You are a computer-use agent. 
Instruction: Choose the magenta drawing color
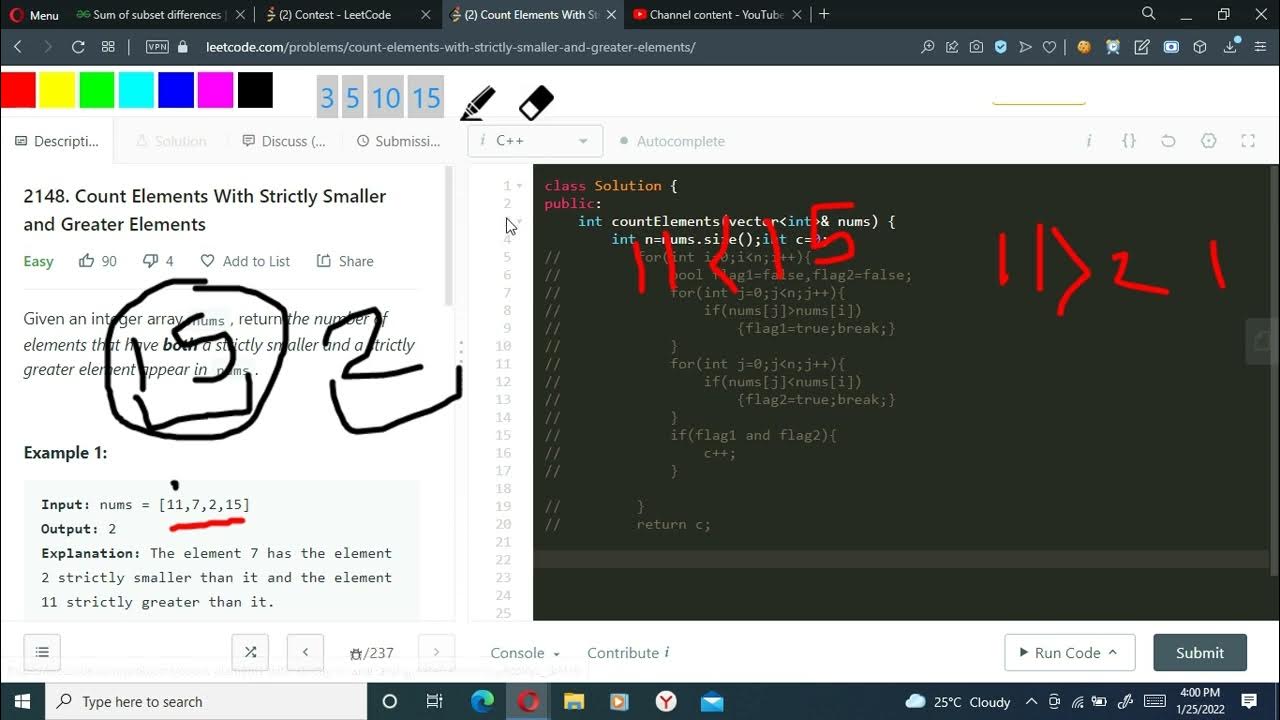pyautogui.click(x=215, y=90)
